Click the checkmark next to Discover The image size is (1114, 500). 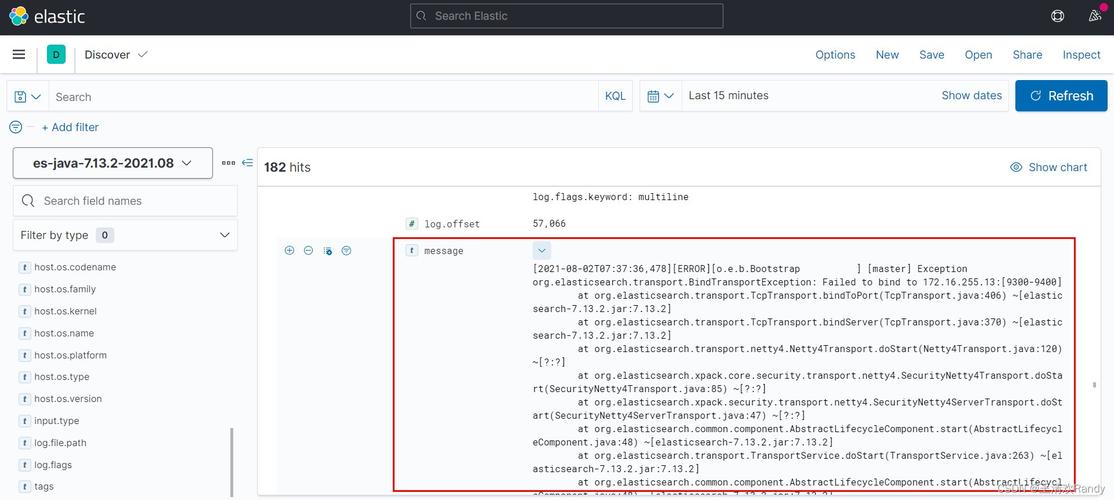point(143,54)
